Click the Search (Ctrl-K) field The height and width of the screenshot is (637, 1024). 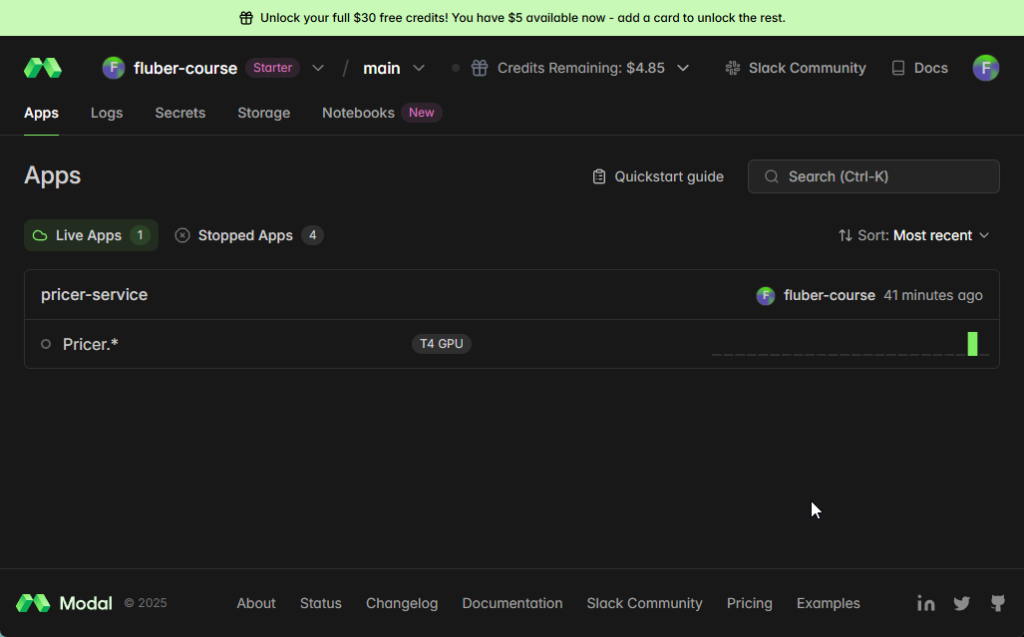point(873,176)
